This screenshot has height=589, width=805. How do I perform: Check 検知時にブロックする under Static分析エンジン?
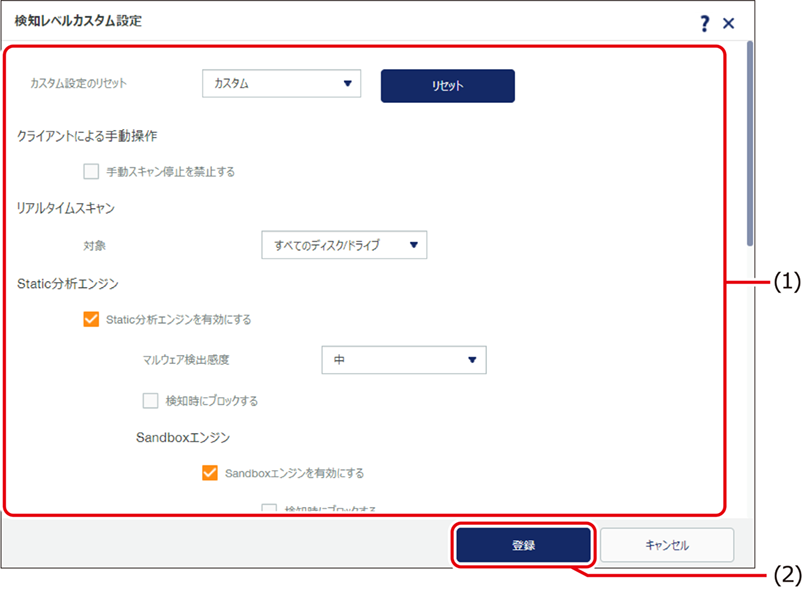(150, 401)
